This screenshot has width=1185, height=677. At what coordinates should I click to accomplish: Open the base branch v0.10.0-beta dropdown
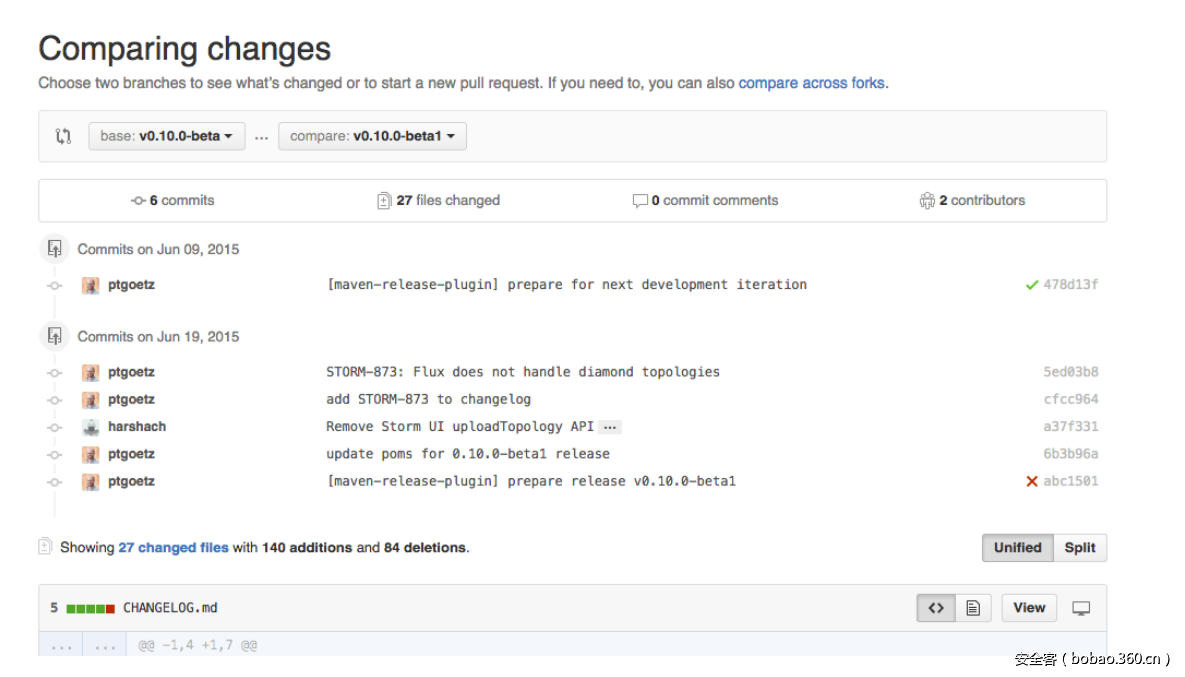click(166, 136)
